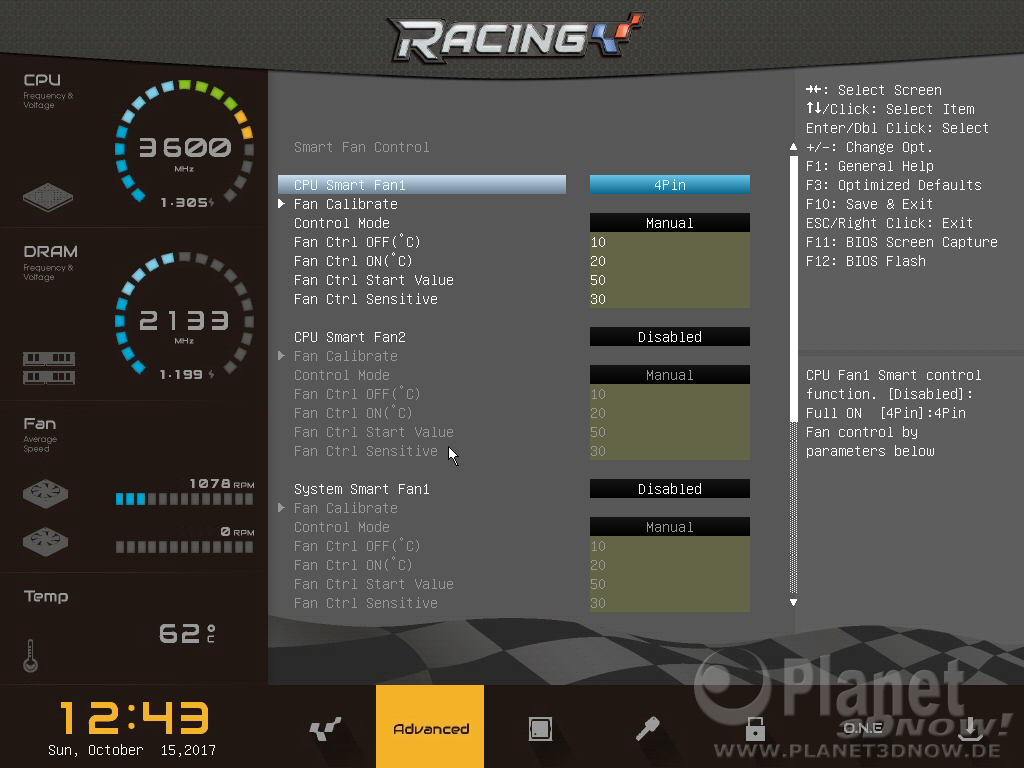Change CPU Smart Fan2 Disabled option
This screenshot has width=1024, height=768.
(669, 337)
